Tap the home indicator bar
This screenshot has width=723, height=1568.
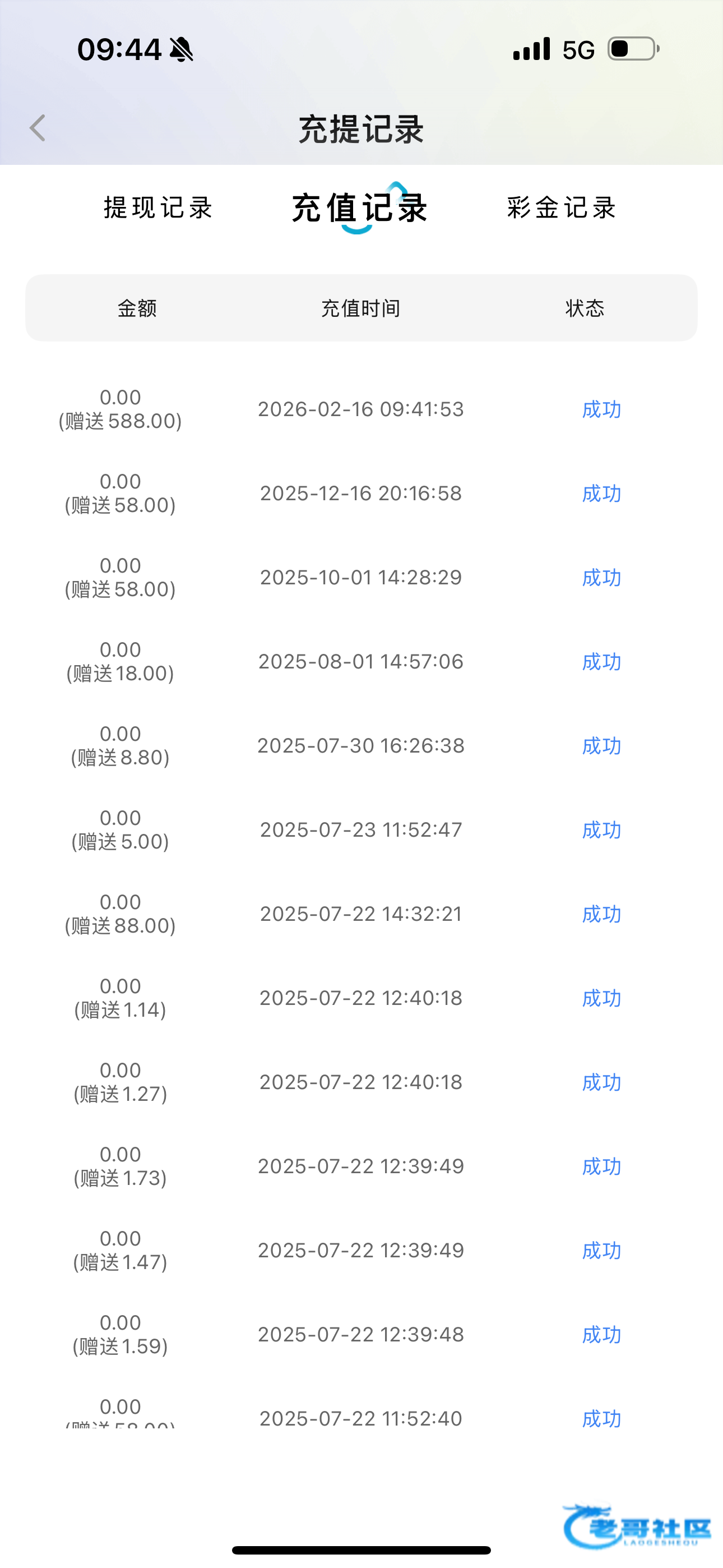click(361, 1549)
